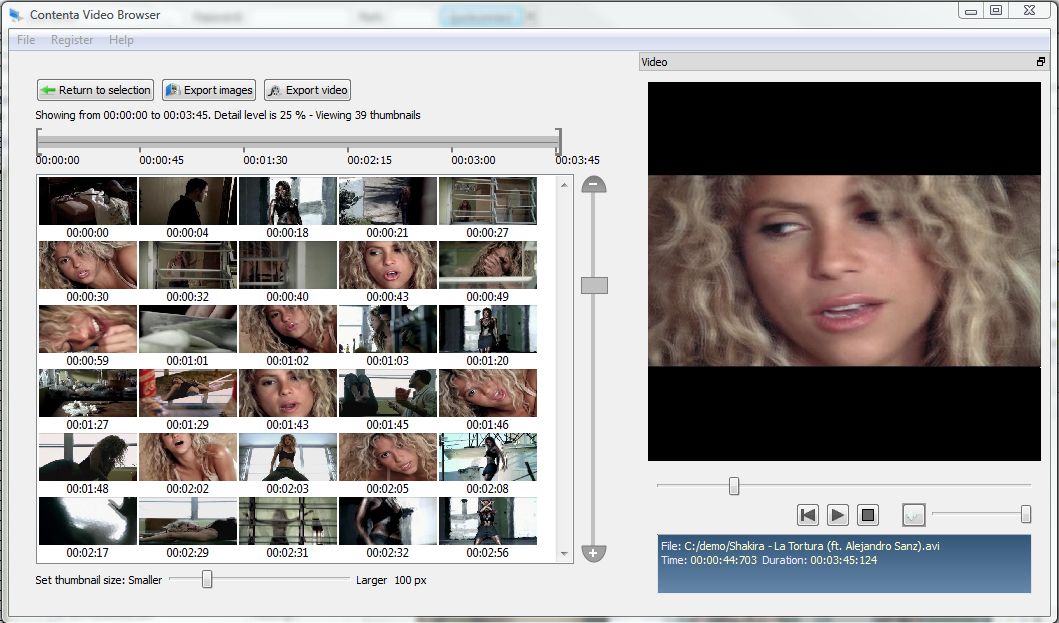Click the volume slider handle
The image size is (1059, 623).
pyautogui.click(x=1025, y=514)
